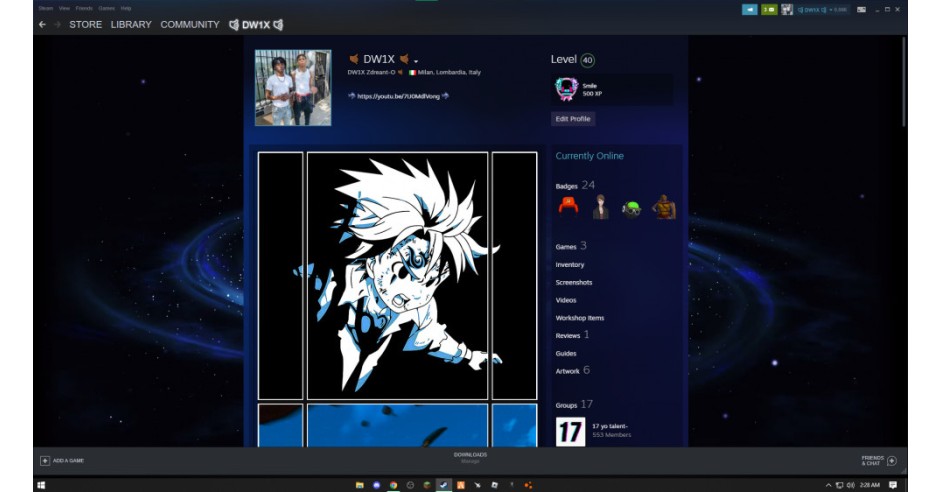Viewport: 940px width, 492px height.
Task: Open FRIENDS & CHAT panel
Action: pos(879,460)
